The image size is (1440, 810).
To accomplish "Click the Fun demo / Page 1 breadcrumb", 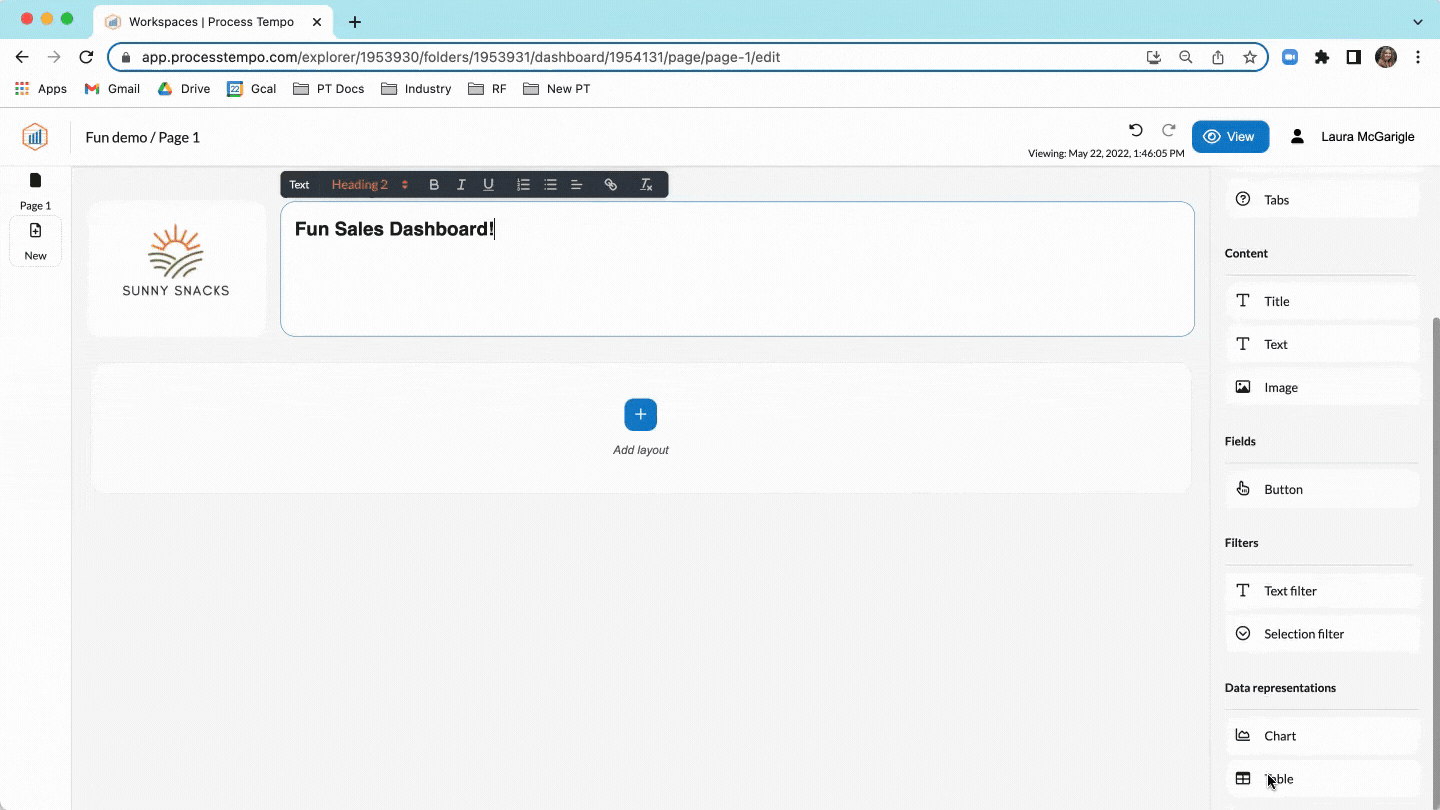I will pos(143,137).
